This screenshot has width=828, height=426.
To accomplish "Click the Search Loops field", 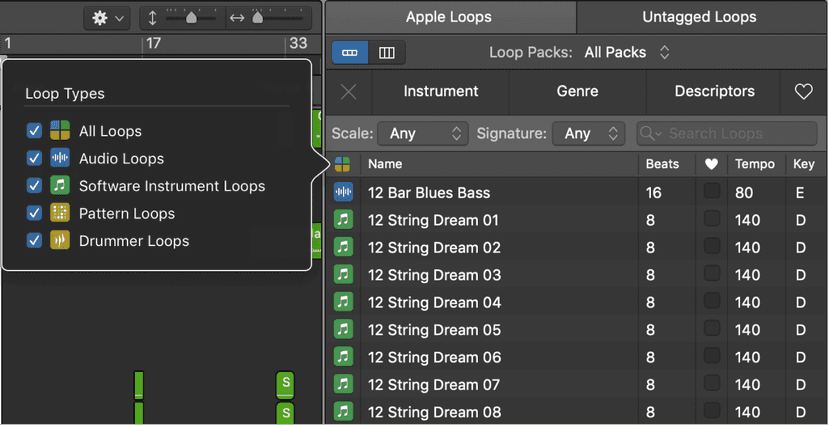I will coord(727,134).
